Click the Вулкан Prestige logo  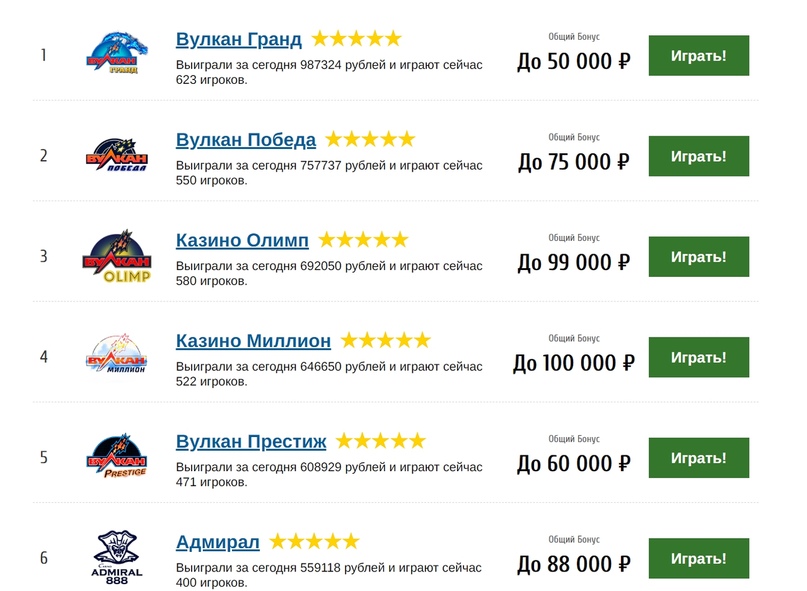117,456
